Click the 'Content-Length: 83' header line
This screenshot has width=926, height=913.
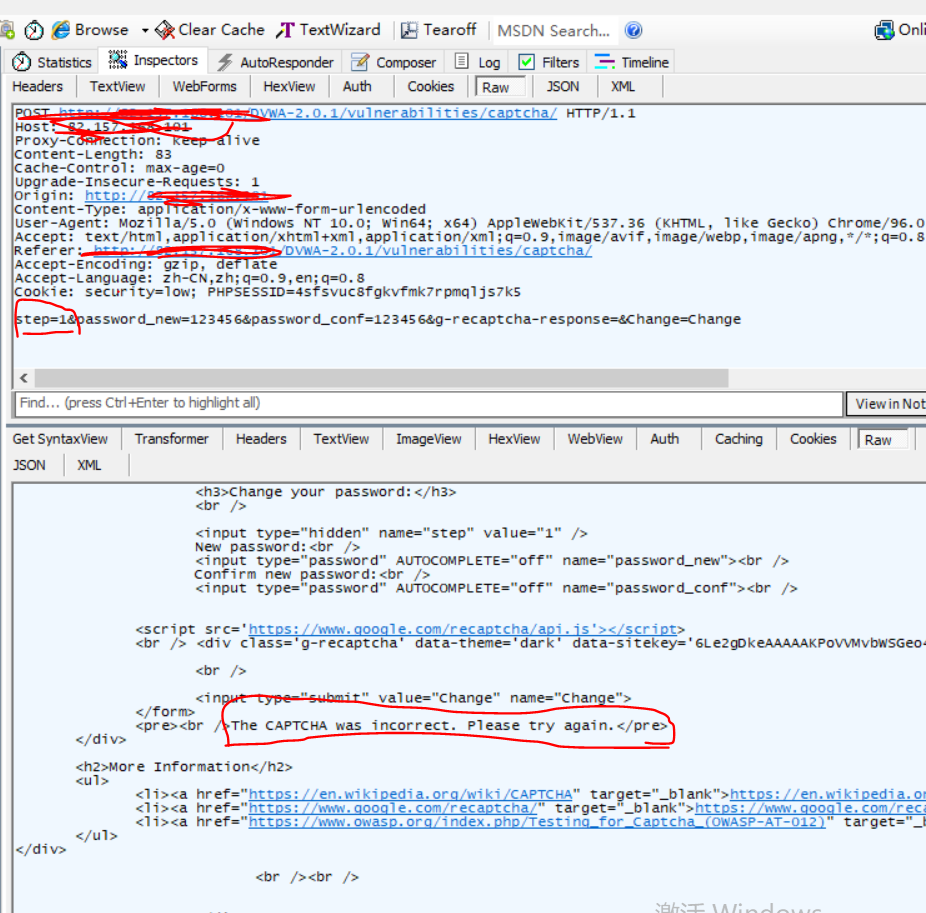pyautogui.click(x=93, y=155)
